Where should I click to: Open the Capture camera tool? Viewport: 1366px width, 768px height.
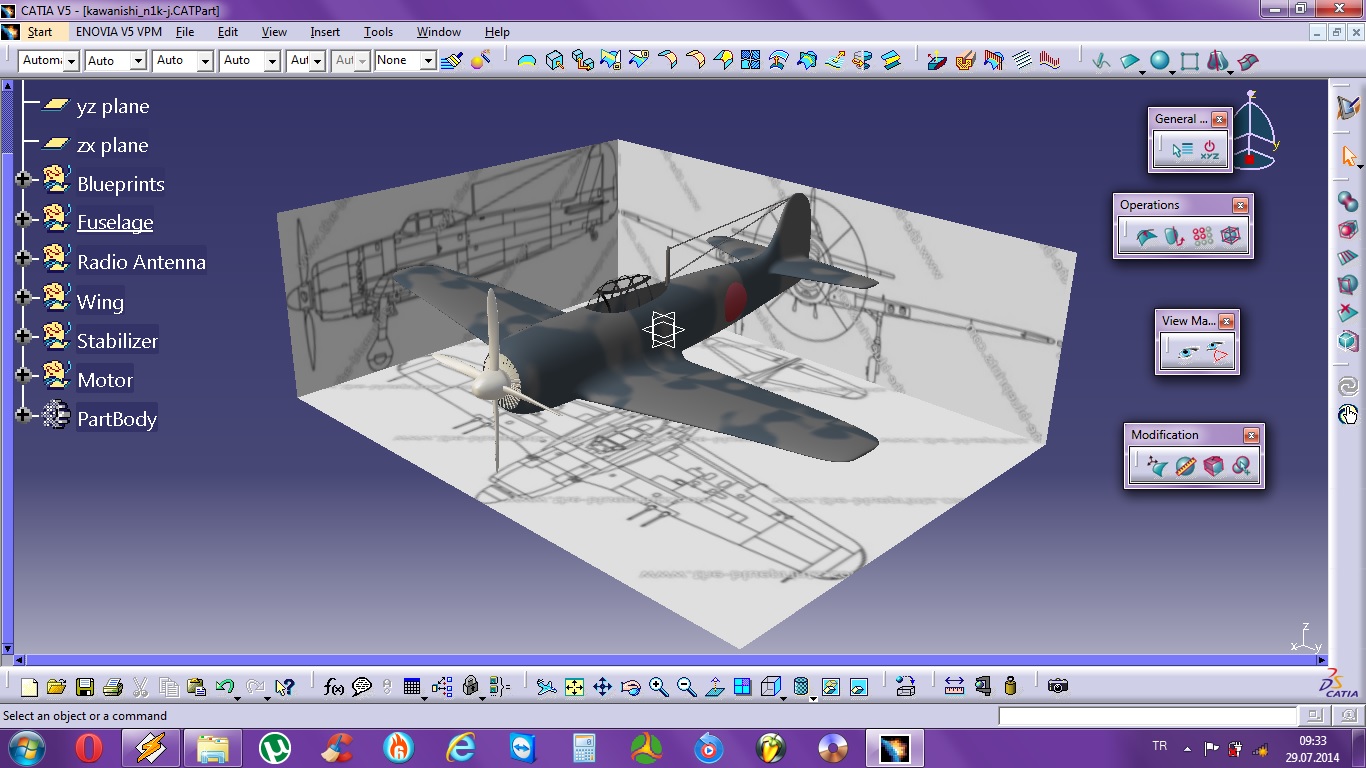click(x=1057, y=686)
